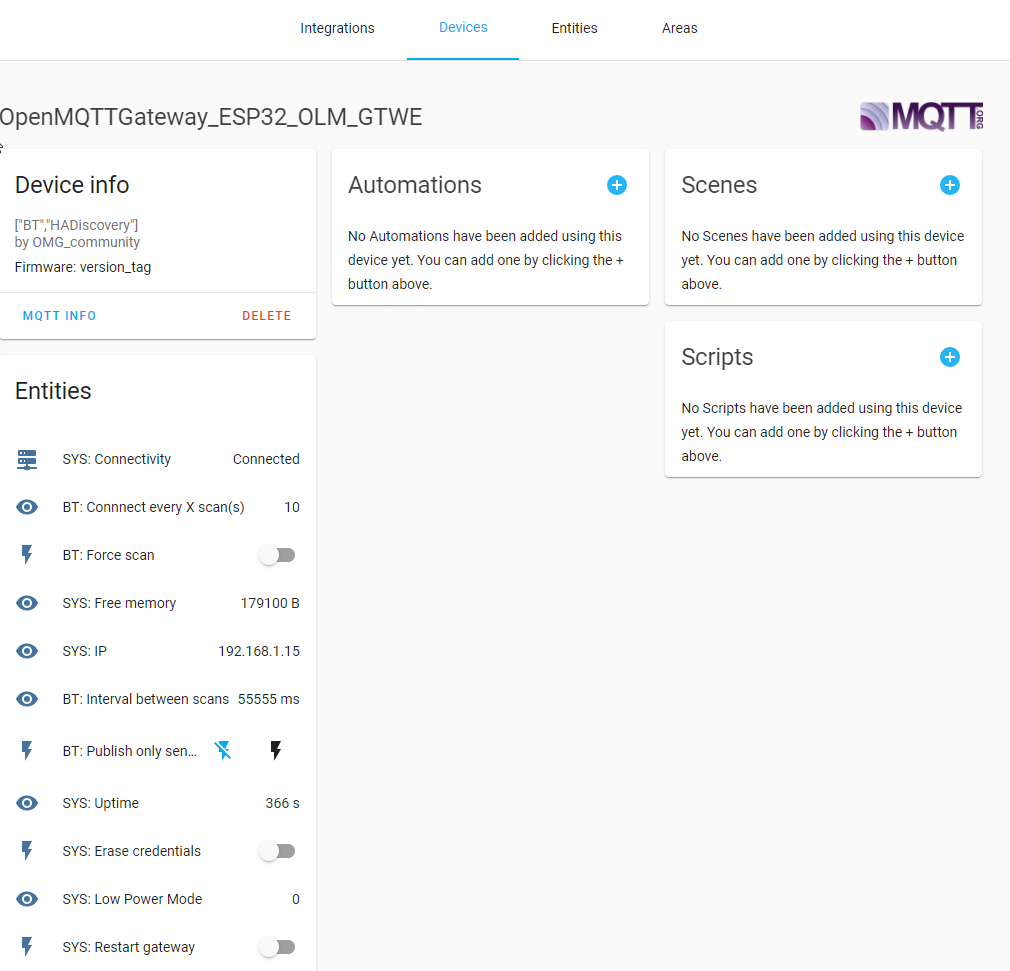Viewport: 1010px width, 971px height.
Task: Turn on the SYS: Restart gateway toggle
Action: (277, 947)
